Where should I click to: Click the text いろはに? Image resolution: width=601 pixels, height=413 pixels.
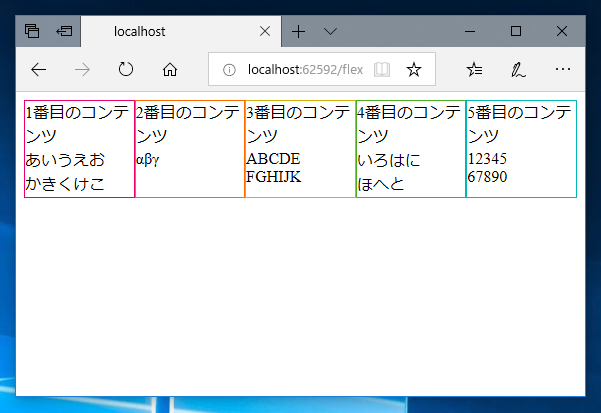point(389,160)
